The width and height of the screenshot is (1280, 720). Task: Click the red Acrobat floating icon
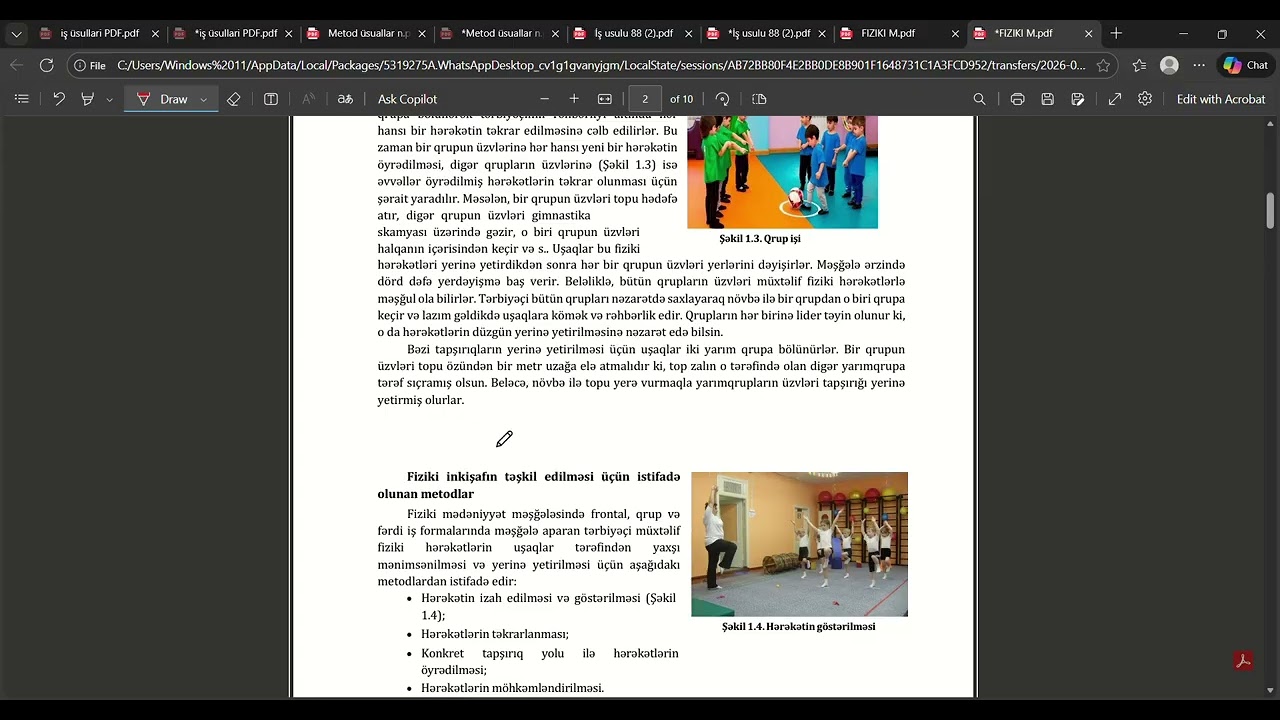tap(1243, 661)
